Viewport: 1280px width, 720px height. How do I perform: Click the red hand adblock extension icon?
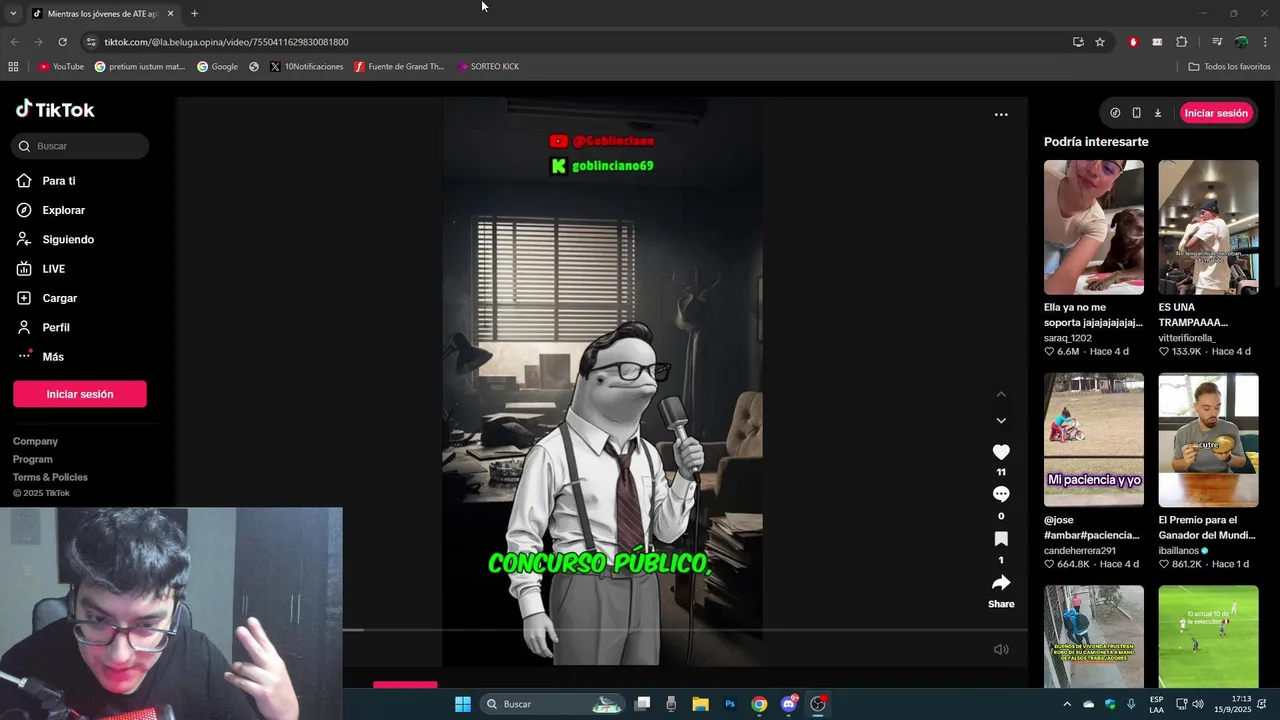pyautogui.click(x=1133, y=42)
